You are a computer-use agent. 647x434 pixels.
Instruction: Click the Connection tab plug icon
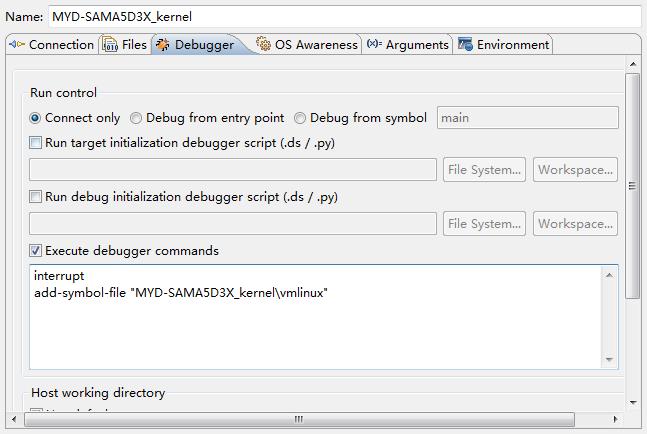[x=17, y=44]
